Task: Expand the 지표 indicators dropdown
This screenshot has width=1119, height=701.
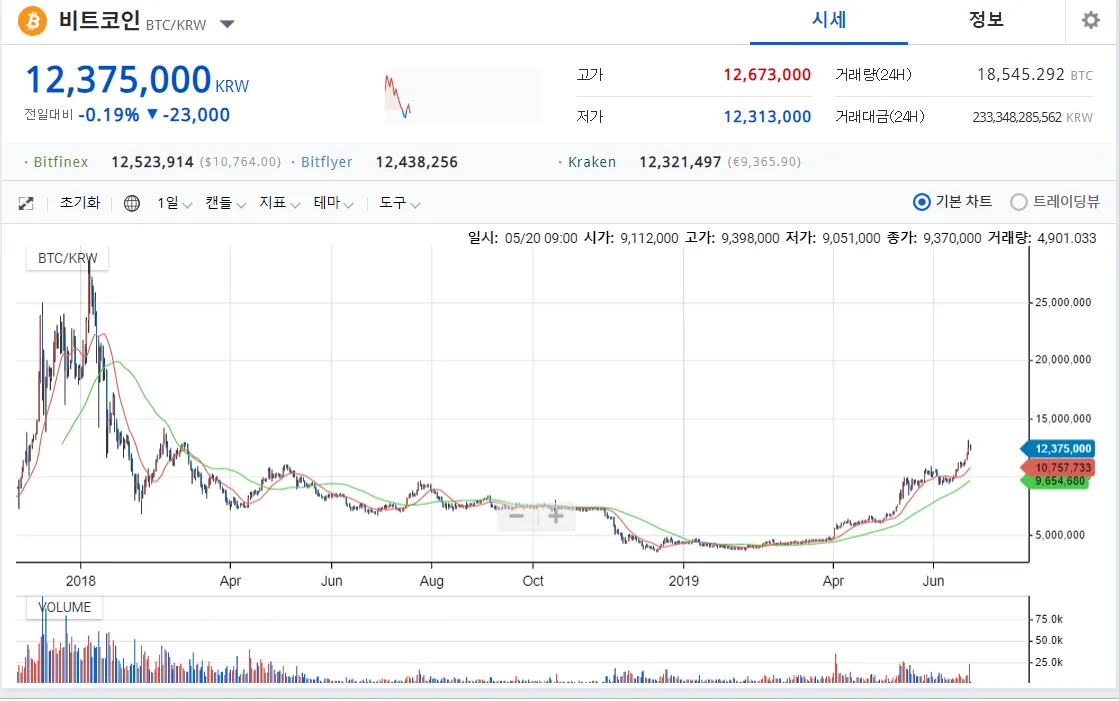Action: pos(279,203)
